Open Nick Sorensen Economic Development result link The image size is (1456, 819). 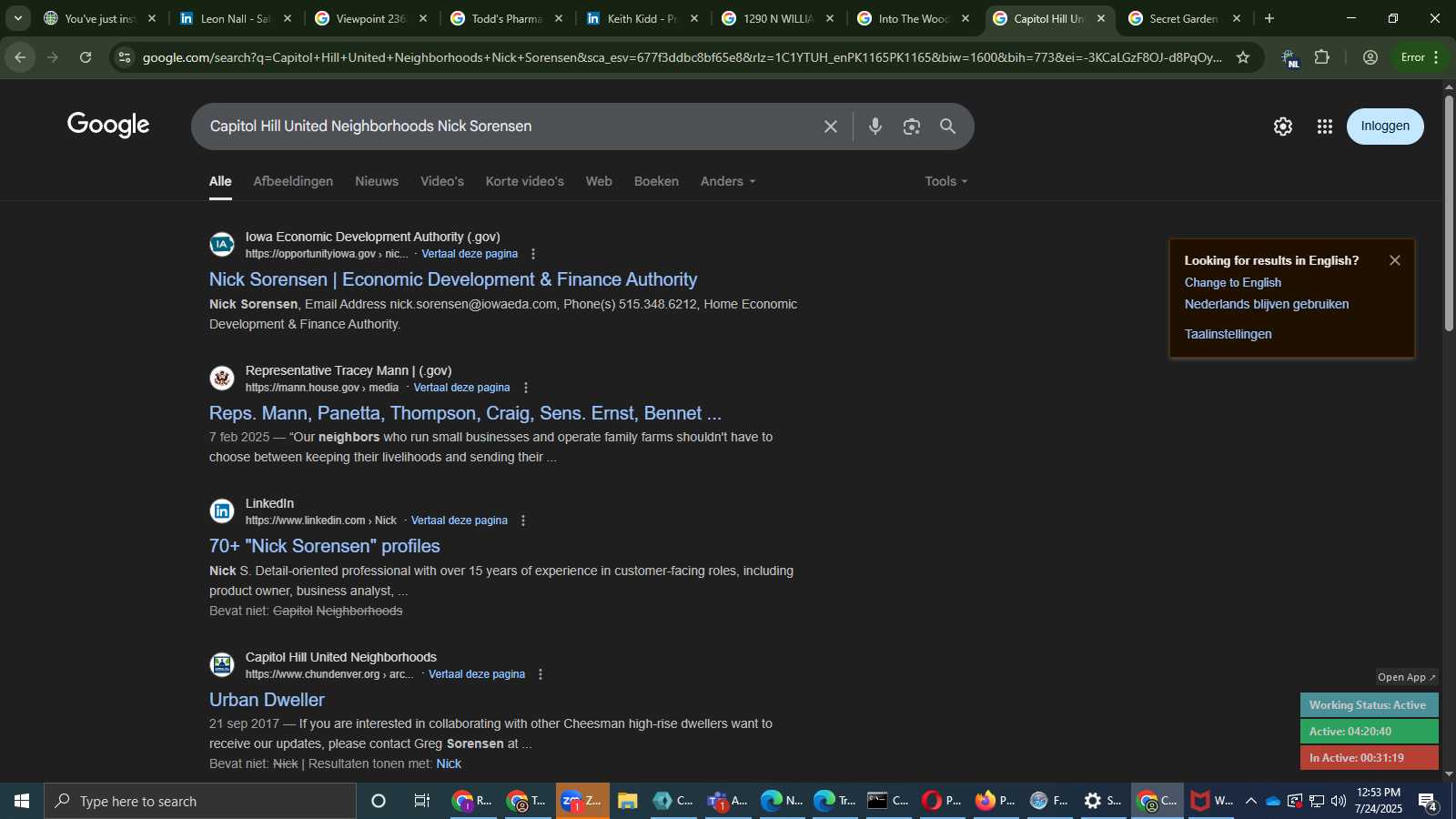[453, 279]
